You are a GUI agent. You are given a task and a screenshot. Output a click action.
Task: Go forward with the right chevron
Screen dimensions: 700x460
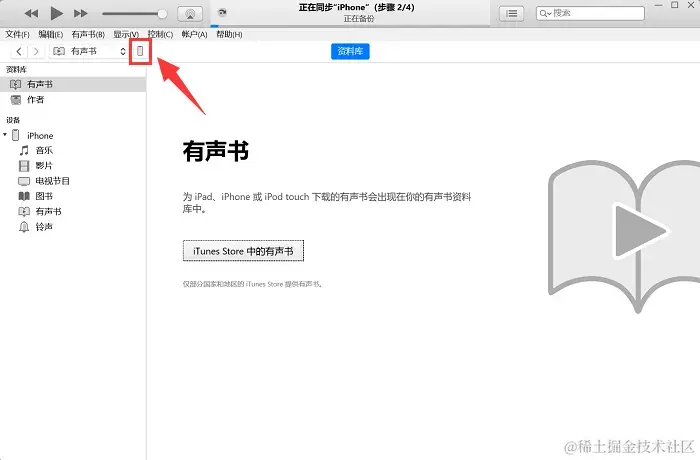[x=36, y=51]
